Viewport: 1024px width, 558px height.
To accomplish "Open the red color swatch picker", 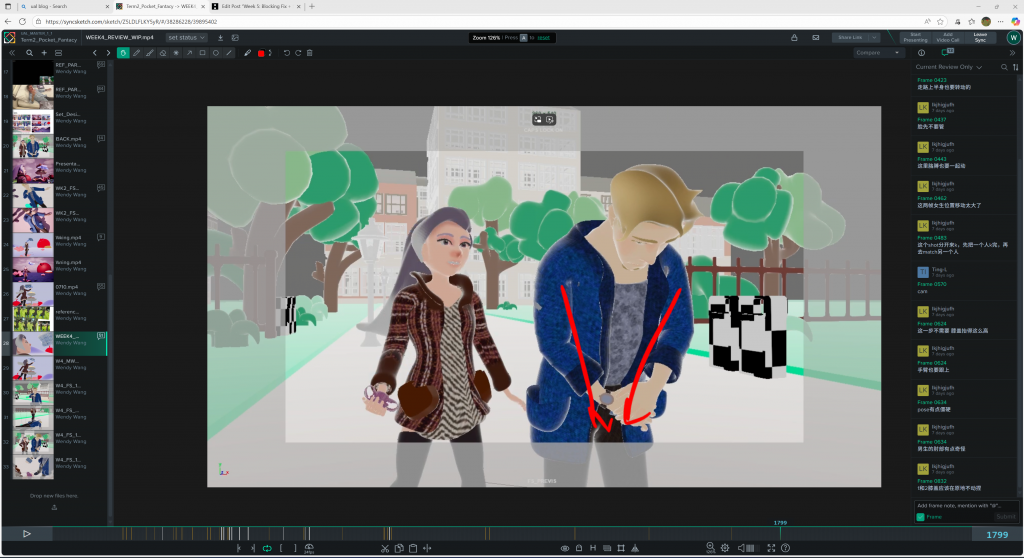I will (x=261, y=53).
